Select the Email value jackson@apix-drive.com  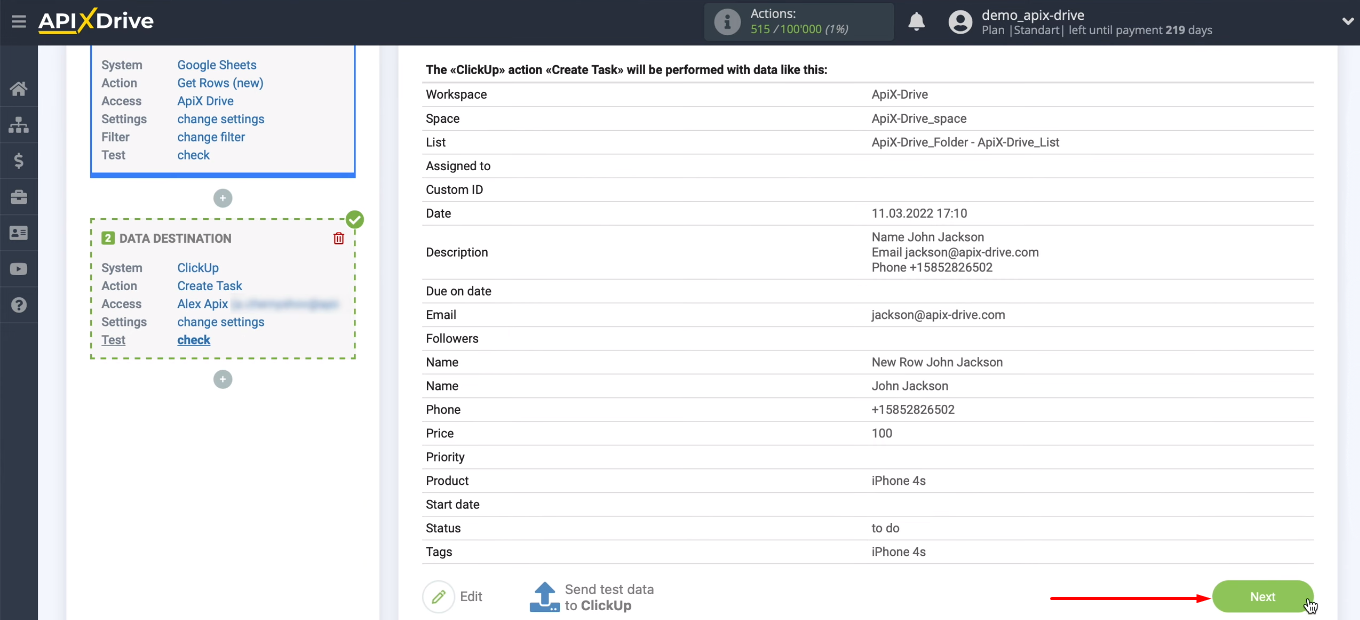click(939, 315)
